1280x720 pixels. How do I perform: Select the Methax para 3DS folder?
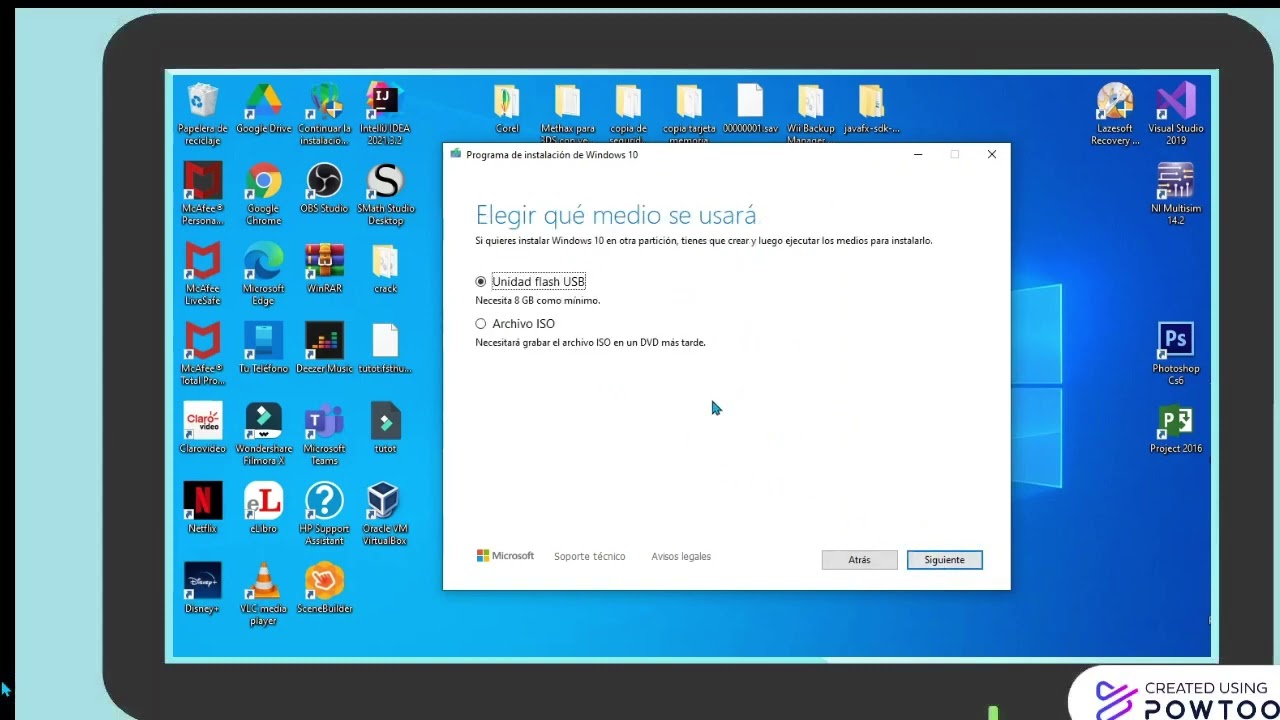coord(567,101)
